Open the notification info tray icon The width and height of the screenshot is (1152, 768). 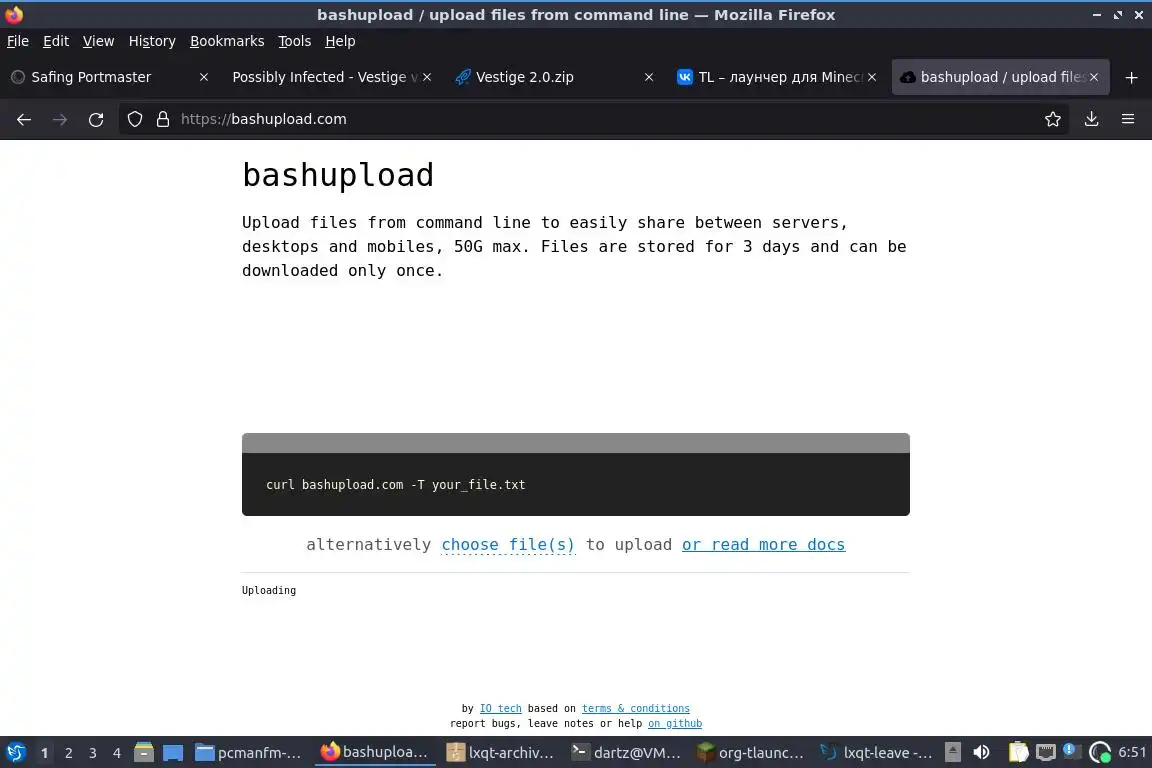tap(1071, 751)
